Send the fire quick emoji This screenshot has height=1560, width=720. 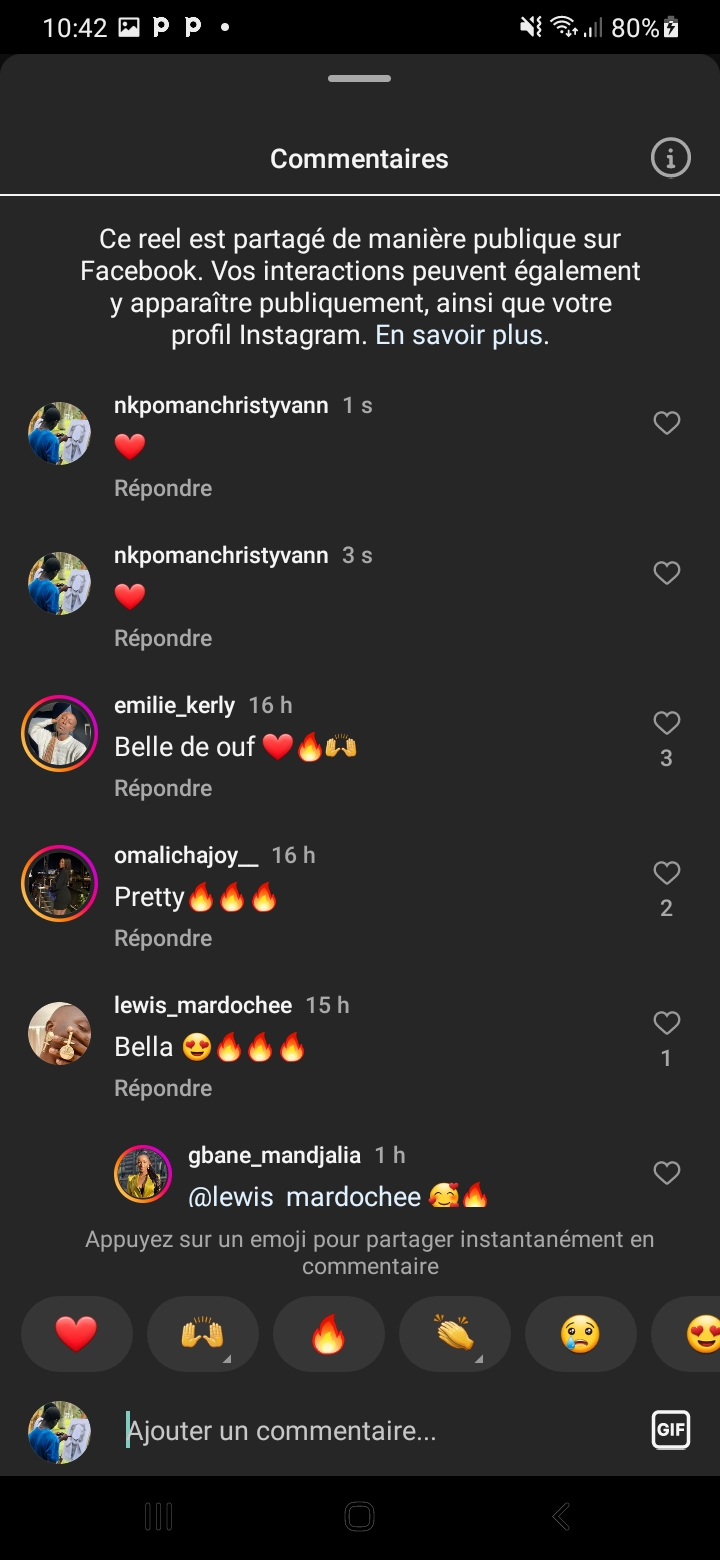(x=328, y=1333)
